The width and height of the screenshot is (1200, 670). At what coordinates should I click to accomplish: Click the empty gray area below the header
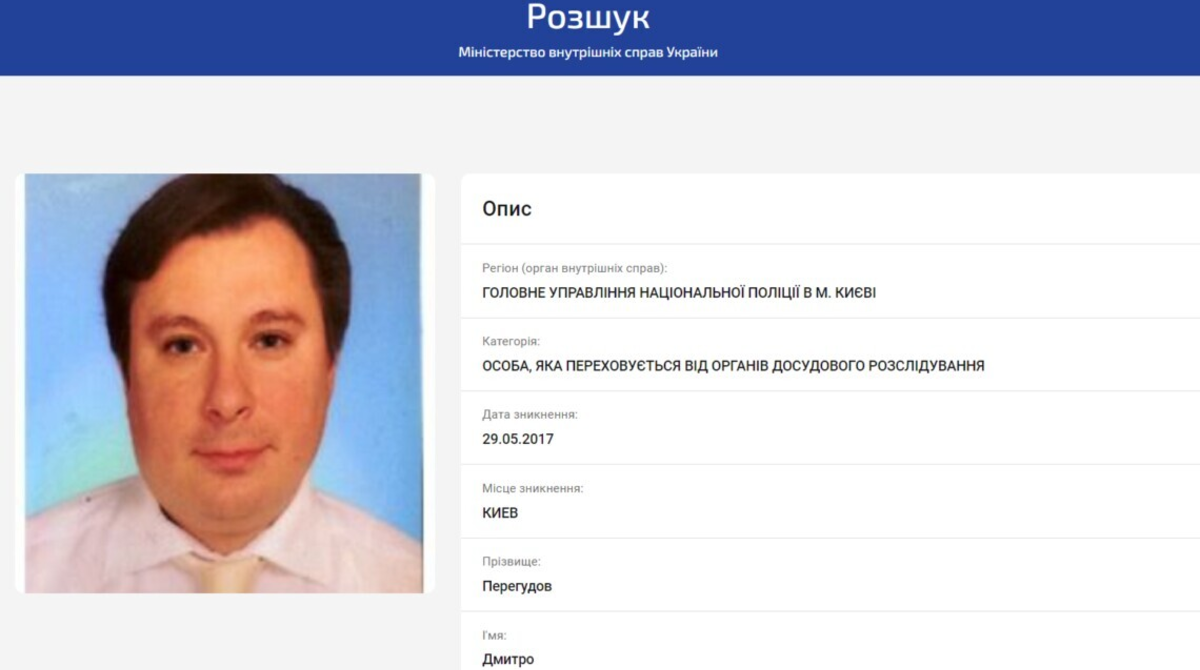(x=600, y=122)
